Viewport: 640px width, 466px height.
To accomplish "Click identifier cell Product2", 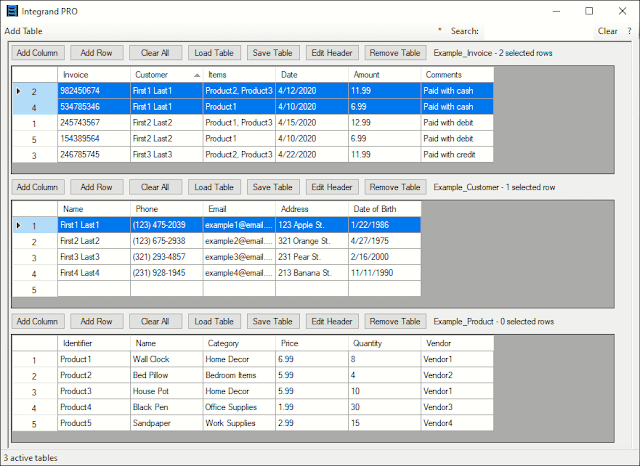I will (x=94, y=375).
